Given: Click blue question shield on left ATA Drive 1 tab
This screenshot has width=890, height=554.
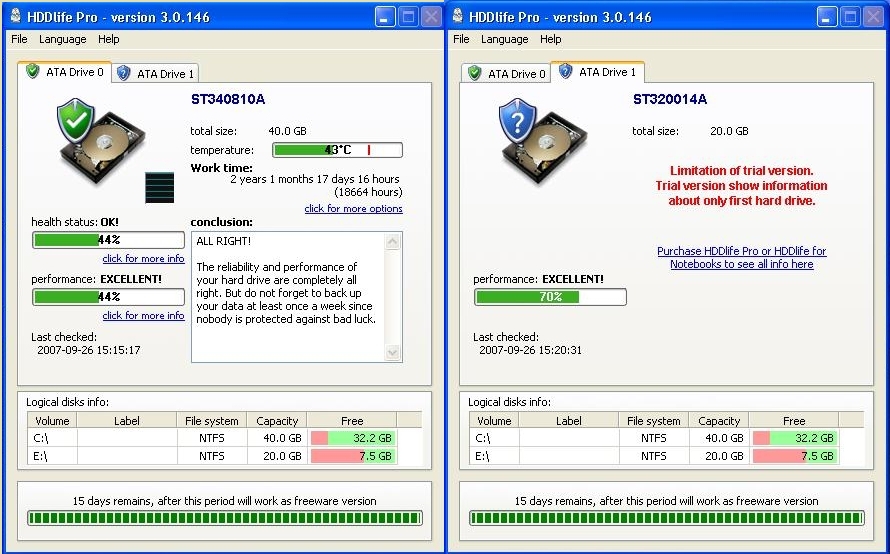Looking at the screenshot, I should [x=123, y=73].
